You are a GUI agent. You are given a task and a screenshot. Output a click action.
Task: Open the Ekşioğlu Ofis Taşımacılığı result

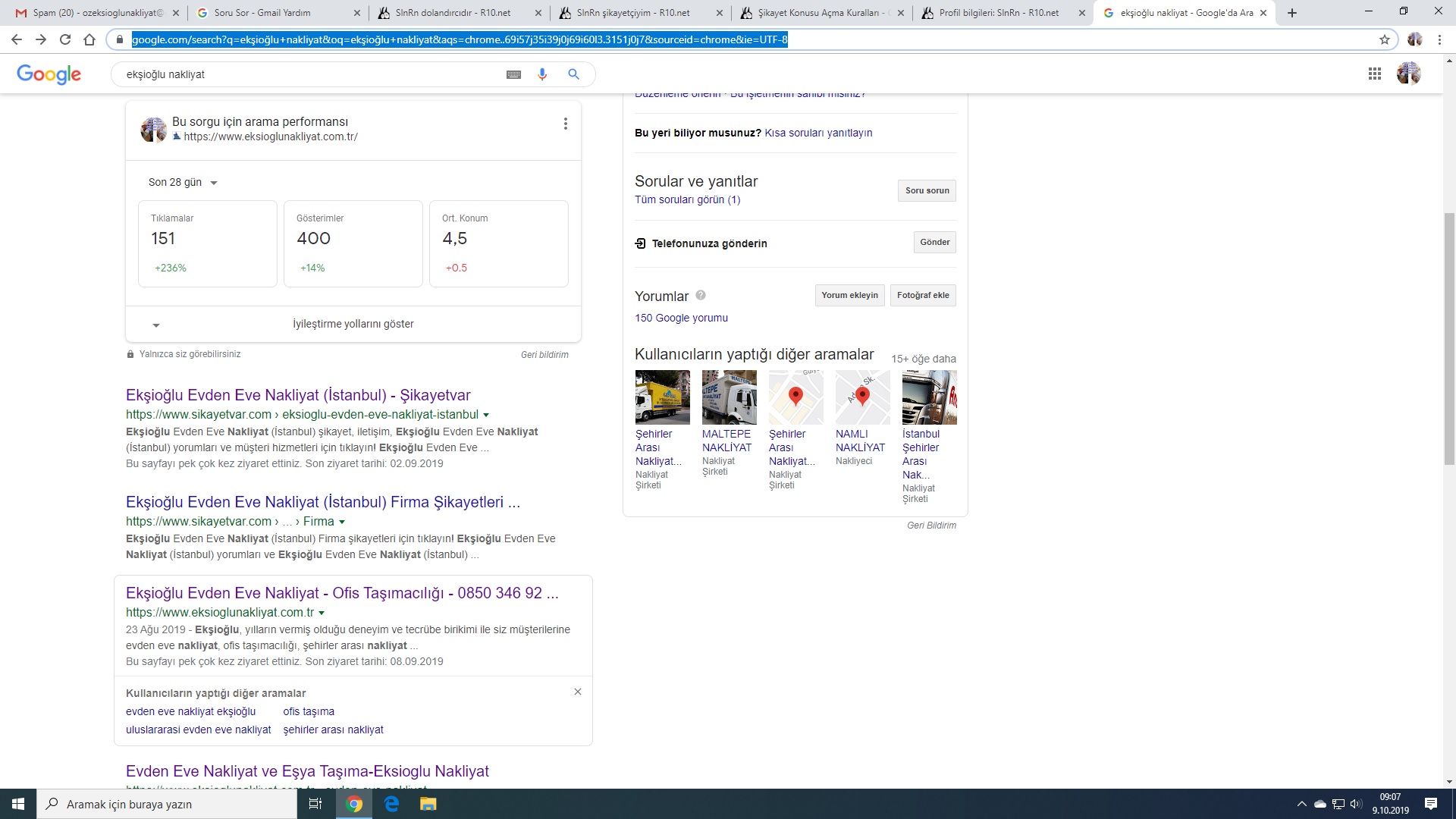pyautogui.click(x=342, y=593)
